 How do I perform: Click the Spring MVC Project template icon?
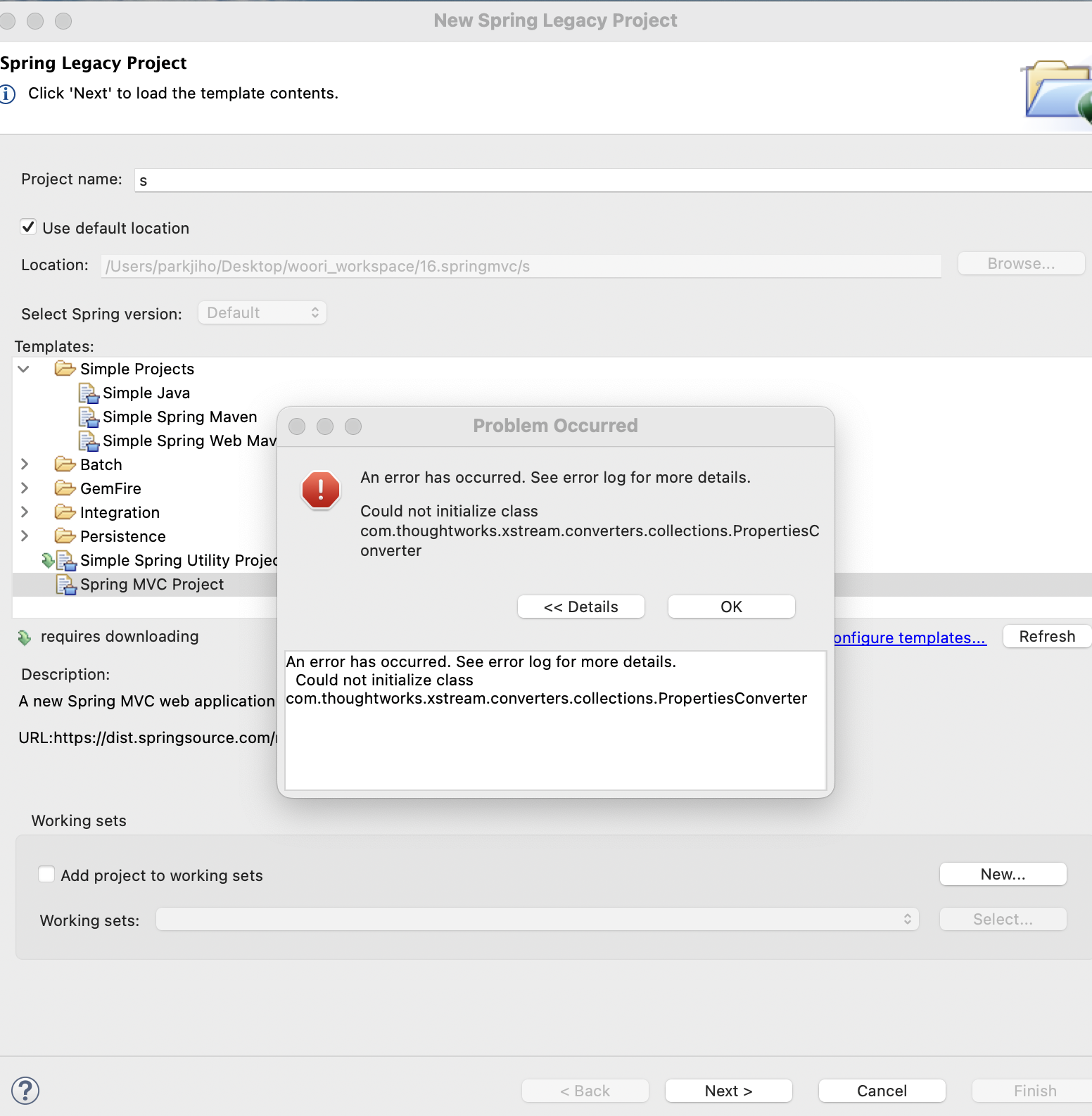(66, 584)
